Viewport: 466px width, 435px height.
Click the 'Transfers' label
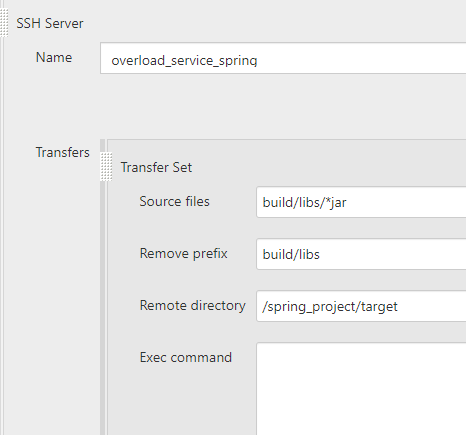tap(62, 152)
